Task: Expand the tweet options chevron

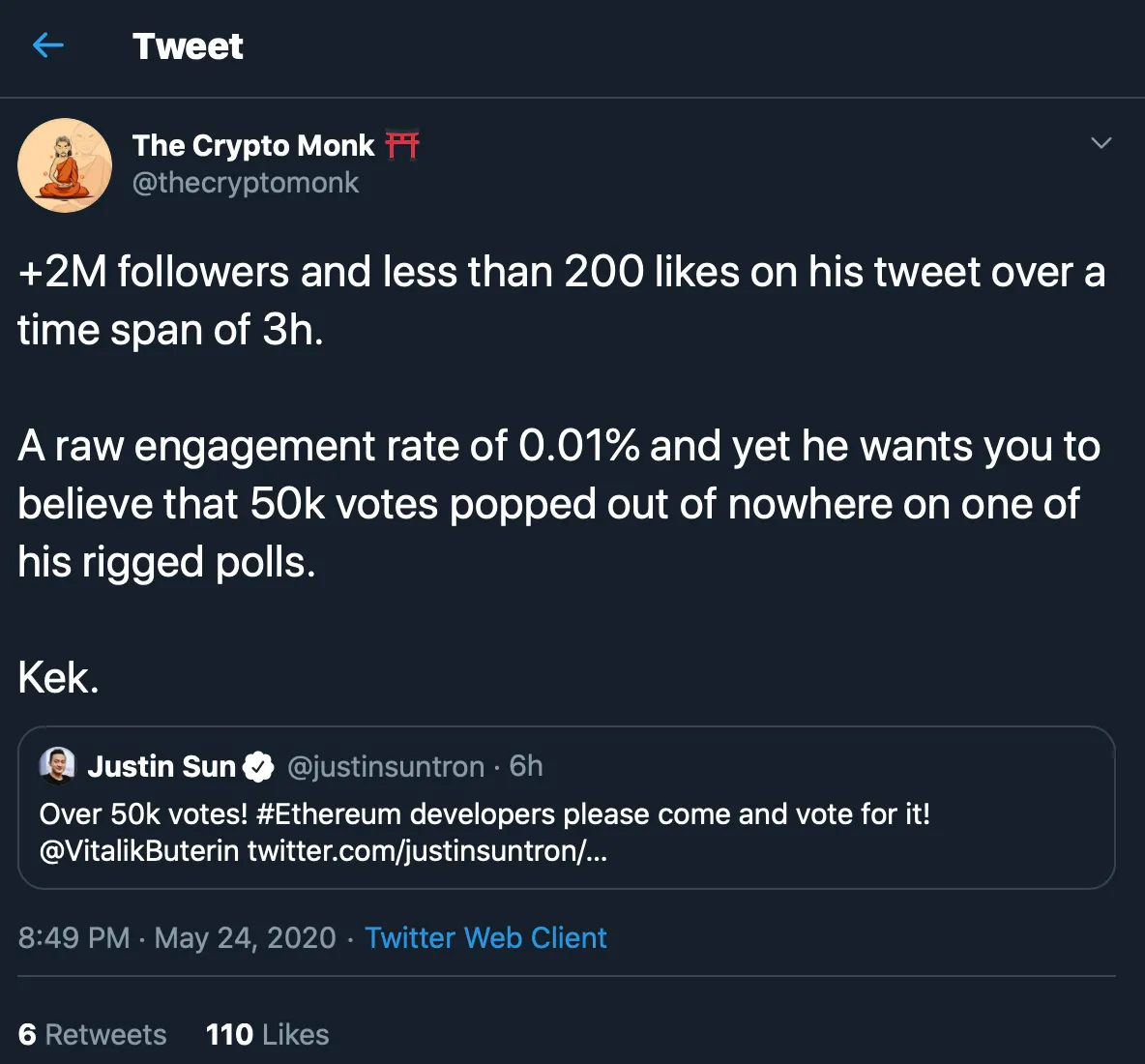Action: coord(1101,143)
